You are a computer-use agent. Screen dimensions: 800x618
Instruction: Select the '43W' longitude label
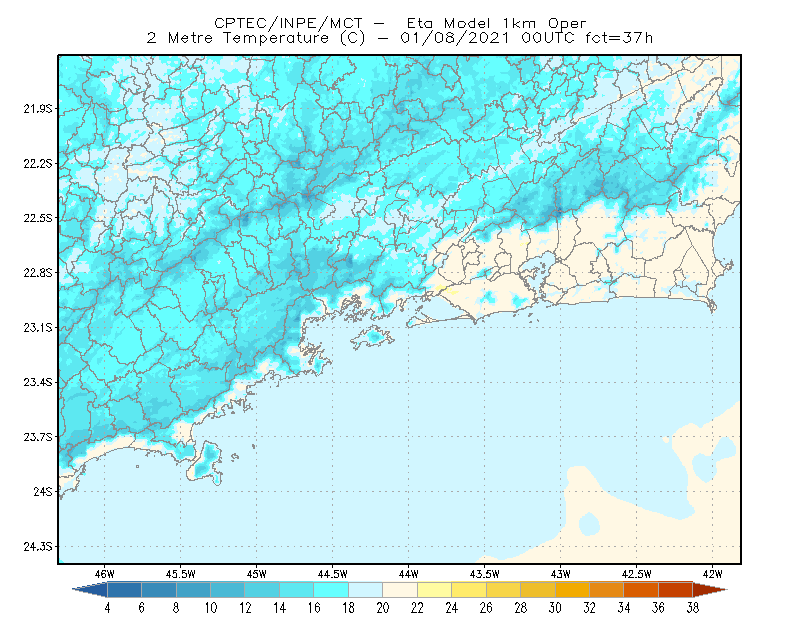pyautogui.click(x=561, y=574)
